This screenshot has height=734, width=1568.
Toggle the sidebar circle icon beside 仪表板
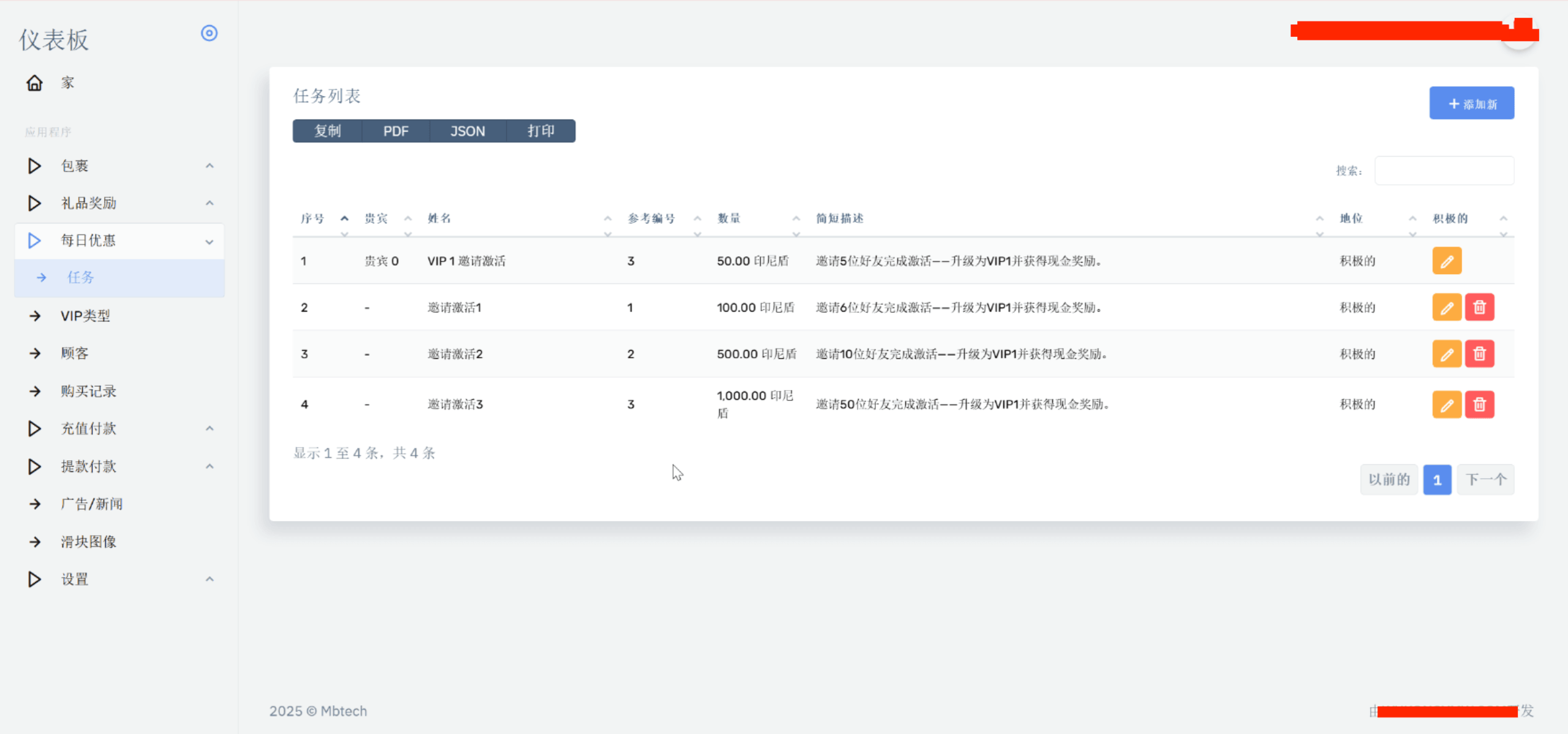click(209, 33)
